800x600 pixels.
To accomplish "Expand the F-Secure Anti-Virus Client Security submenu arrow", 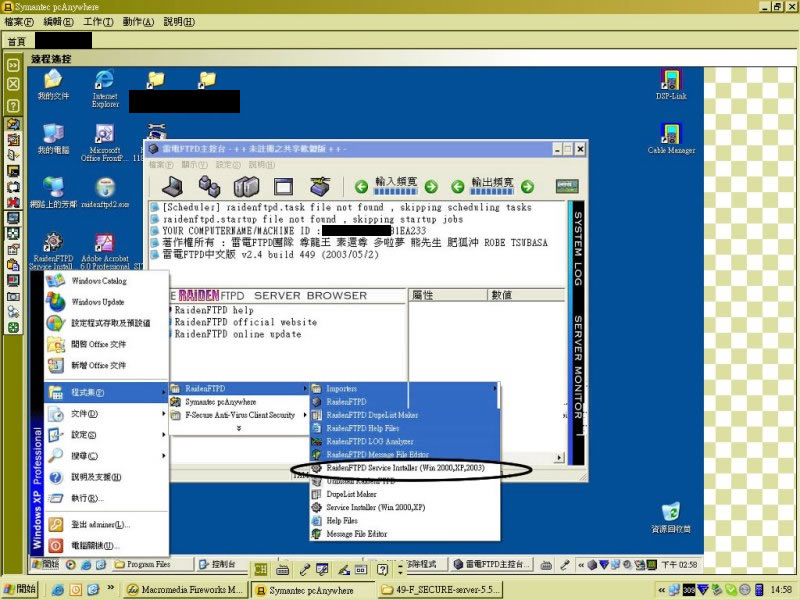I will 305,415.
